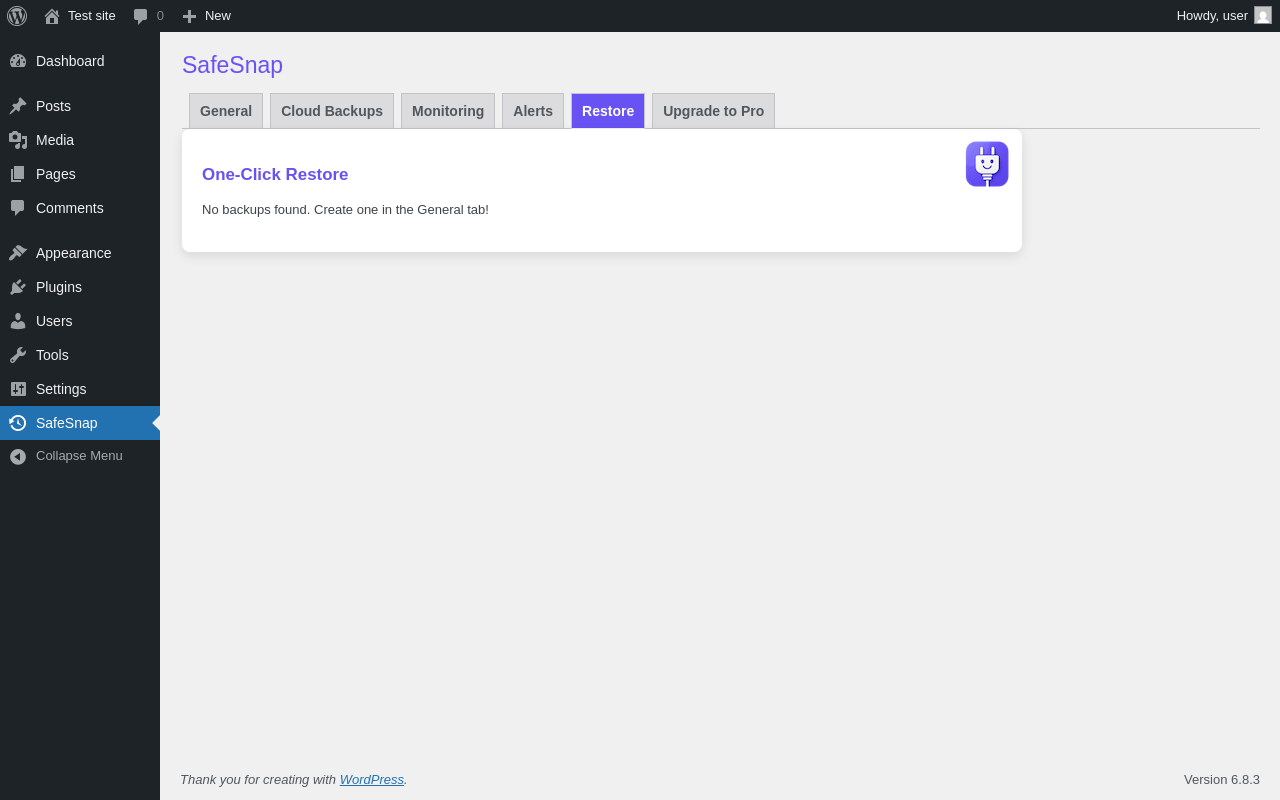Click the Dashboard gauge icon
This screenshot has height=800, width=1280.
coord(18,61)
